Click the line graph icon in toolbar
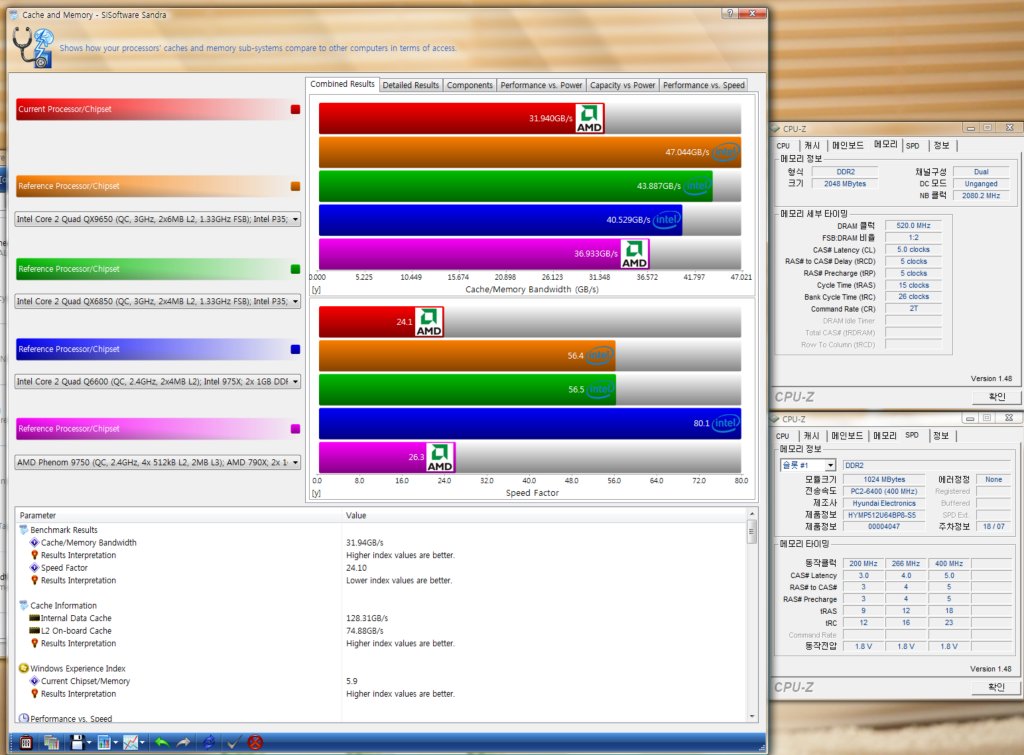This screenshot has width=1024, height=755. click(x=130, y=743)
